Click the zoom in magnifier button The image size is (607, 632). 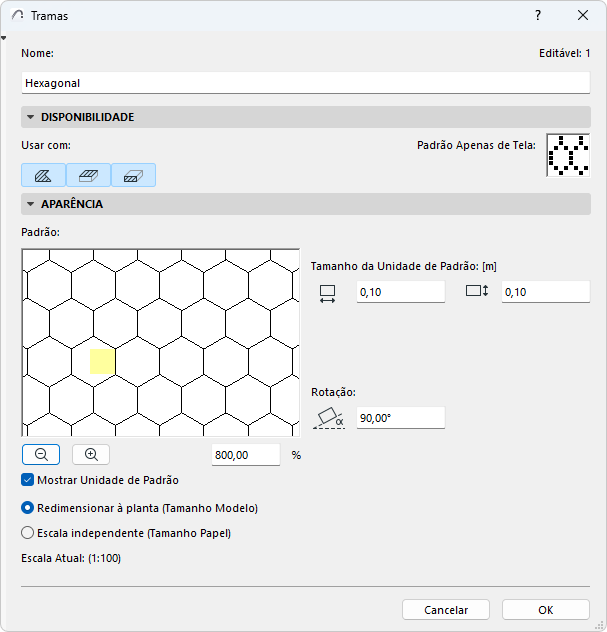91,455
